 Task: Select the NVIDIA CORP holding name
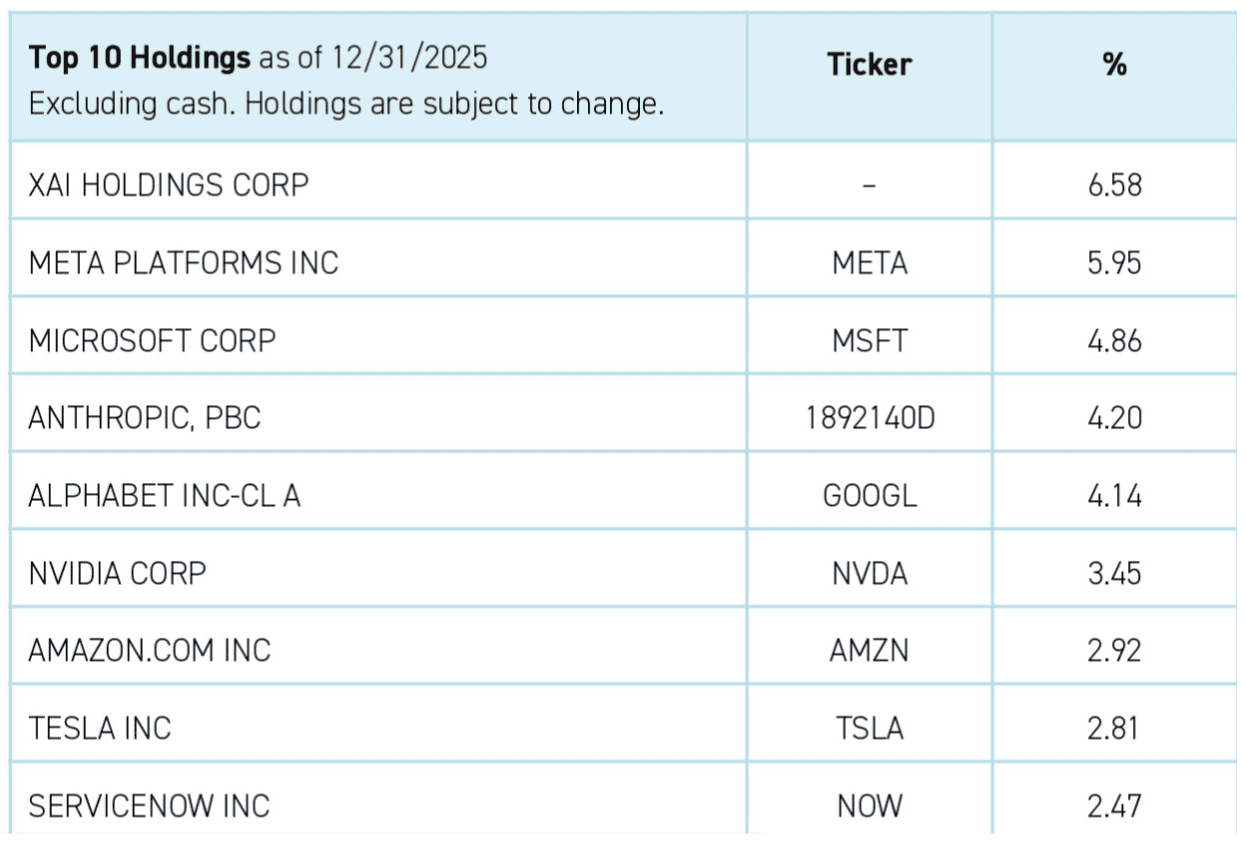click(x=117, y=574)
